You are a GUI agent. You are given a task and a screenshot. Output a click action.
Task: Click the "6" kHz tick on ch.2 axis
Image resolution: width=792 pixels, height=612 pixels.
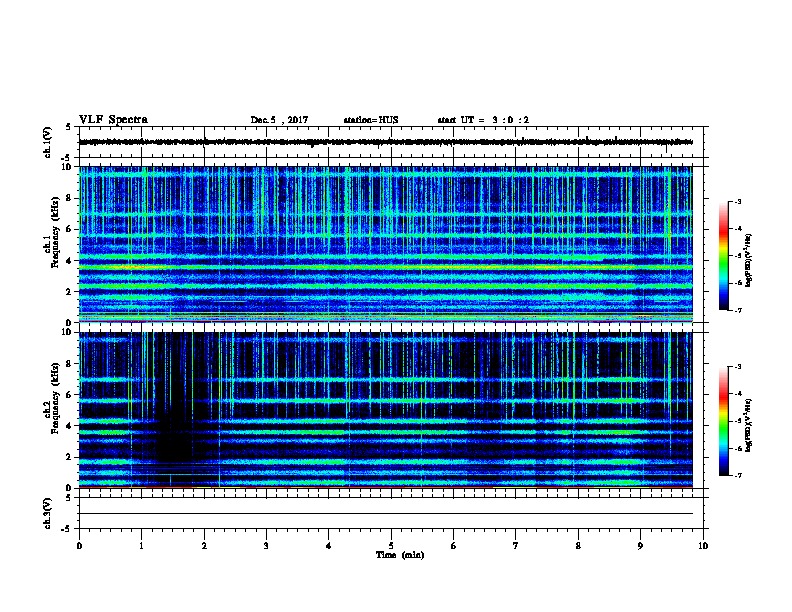69,395
